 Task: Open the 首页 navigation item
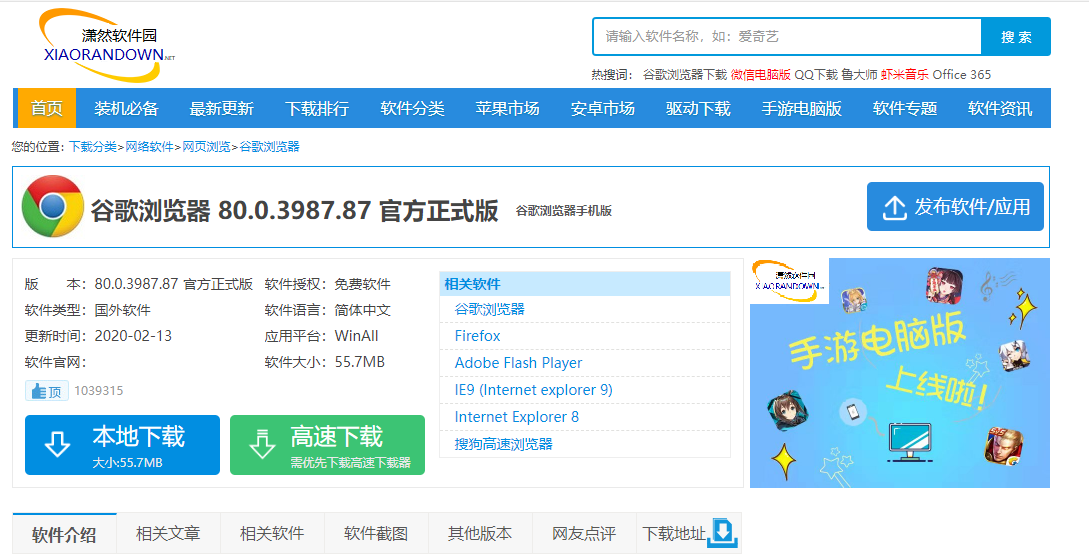[x=46, y=109]
